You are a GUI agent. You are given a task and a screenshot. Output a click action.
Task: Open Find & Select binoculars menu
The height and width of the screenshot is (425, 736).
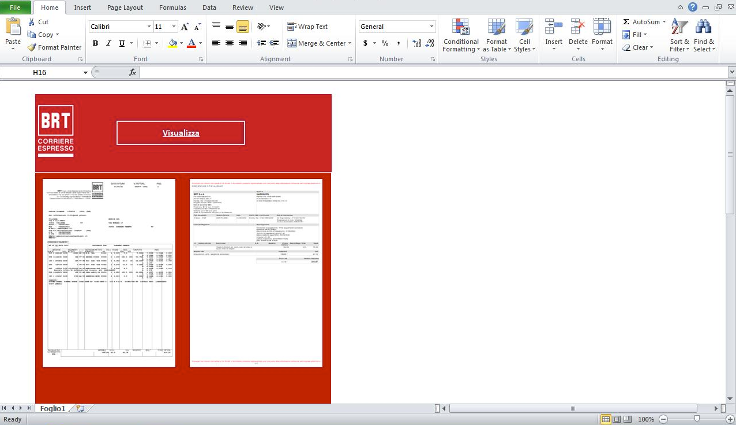click(x=704, y=35)
